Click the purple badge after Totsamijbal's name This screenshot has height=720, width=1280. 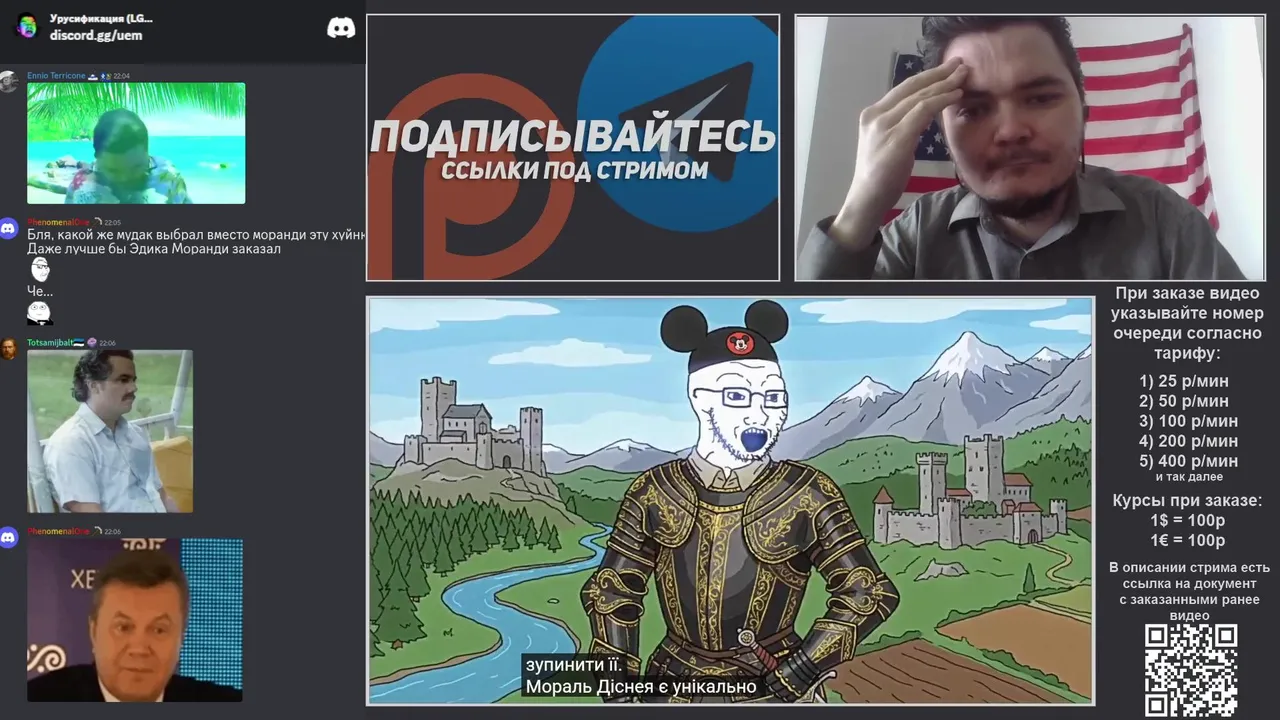coord(92,343)
